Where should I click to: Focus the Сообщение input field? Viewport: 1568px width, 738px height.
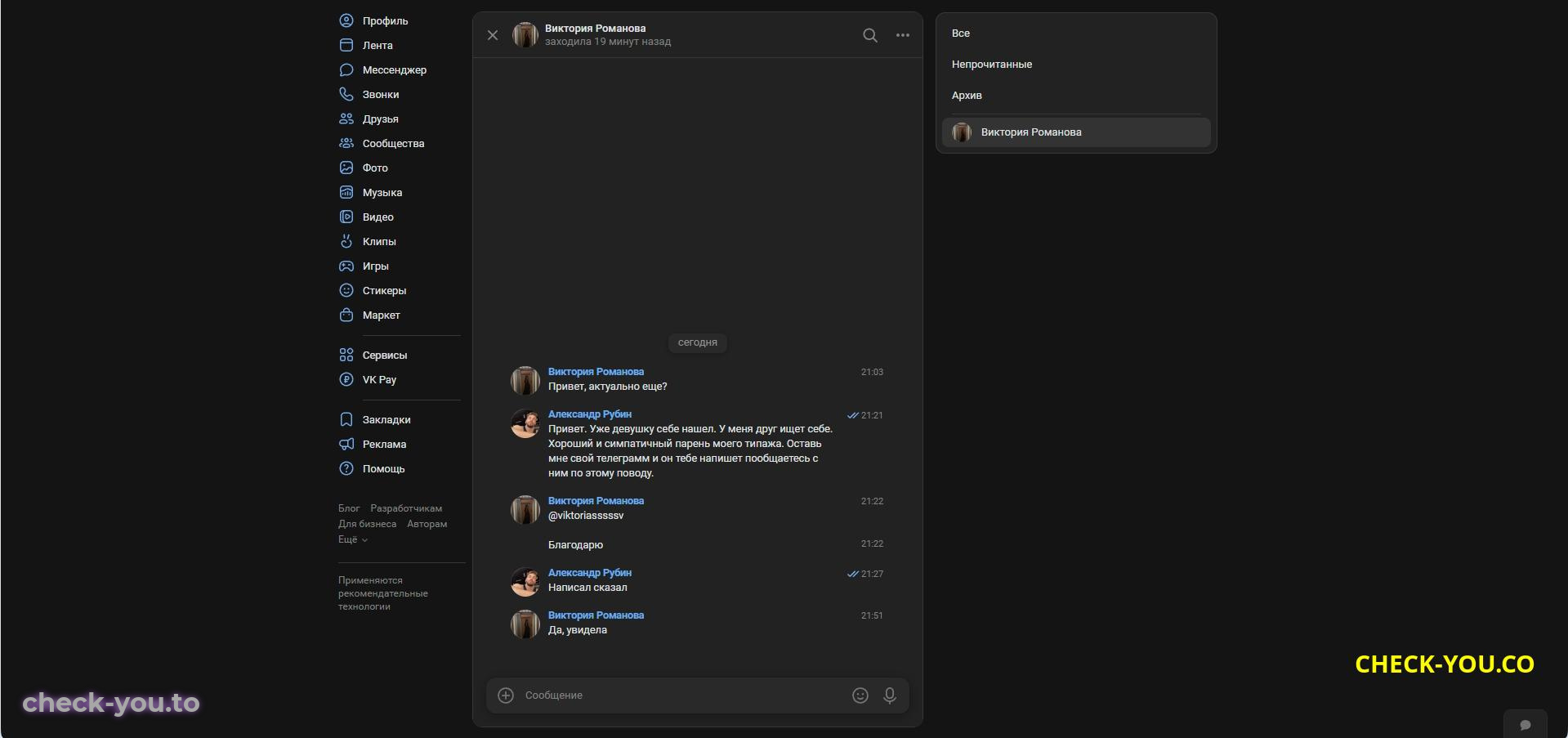683,695
